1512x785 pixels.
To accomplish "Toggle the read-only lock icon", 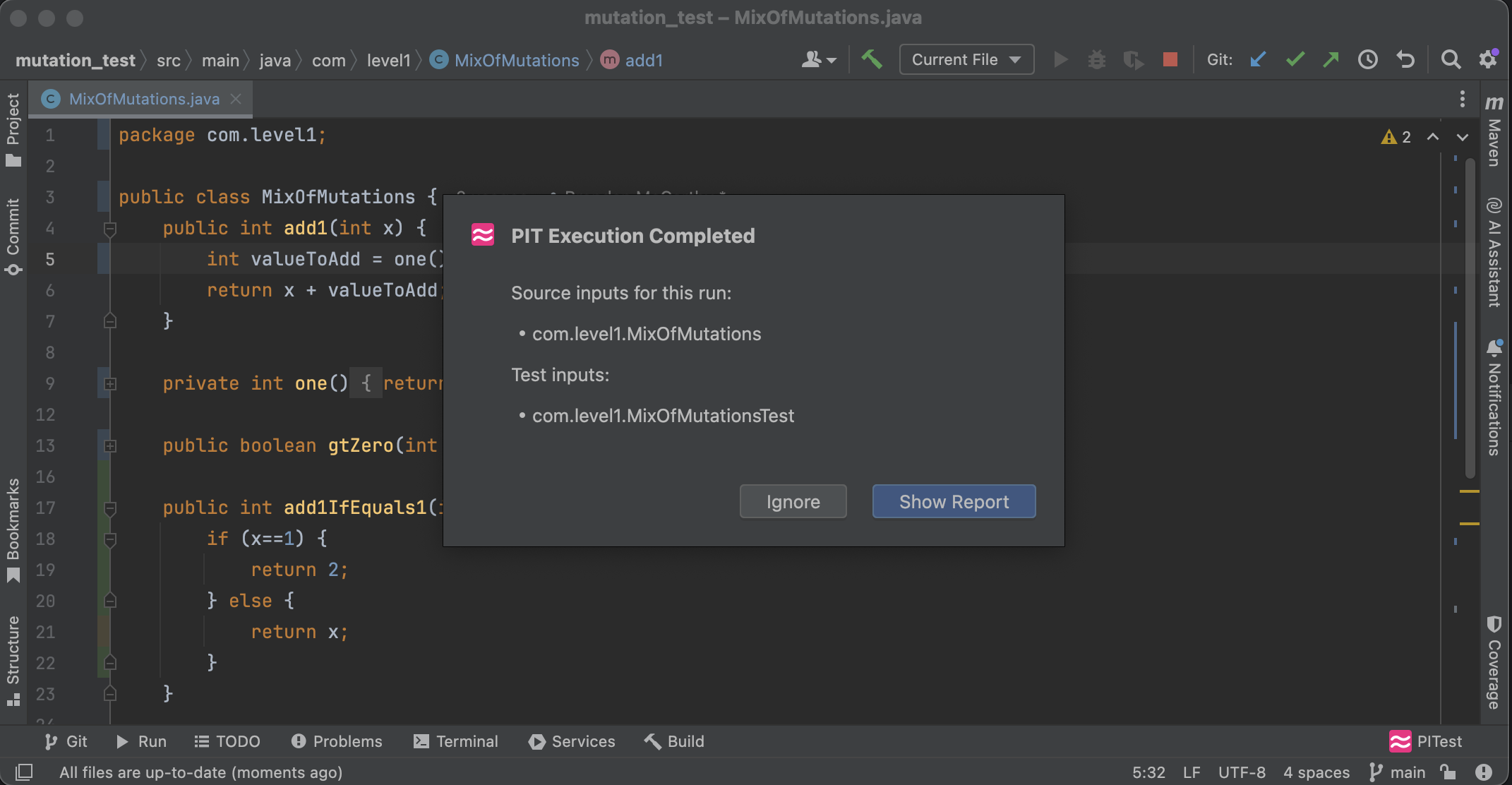I will [x=1448, y=772].
